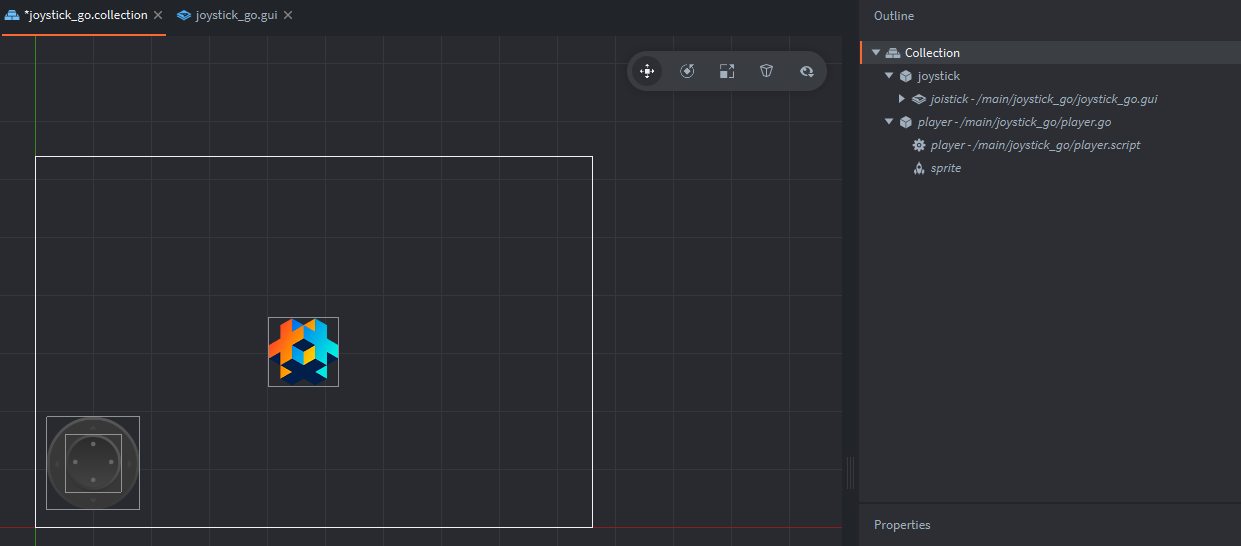Select player - /main/joystick_go/player.go row
The width and height of the screenshot is (1241, 546).
coord(1049,122)
